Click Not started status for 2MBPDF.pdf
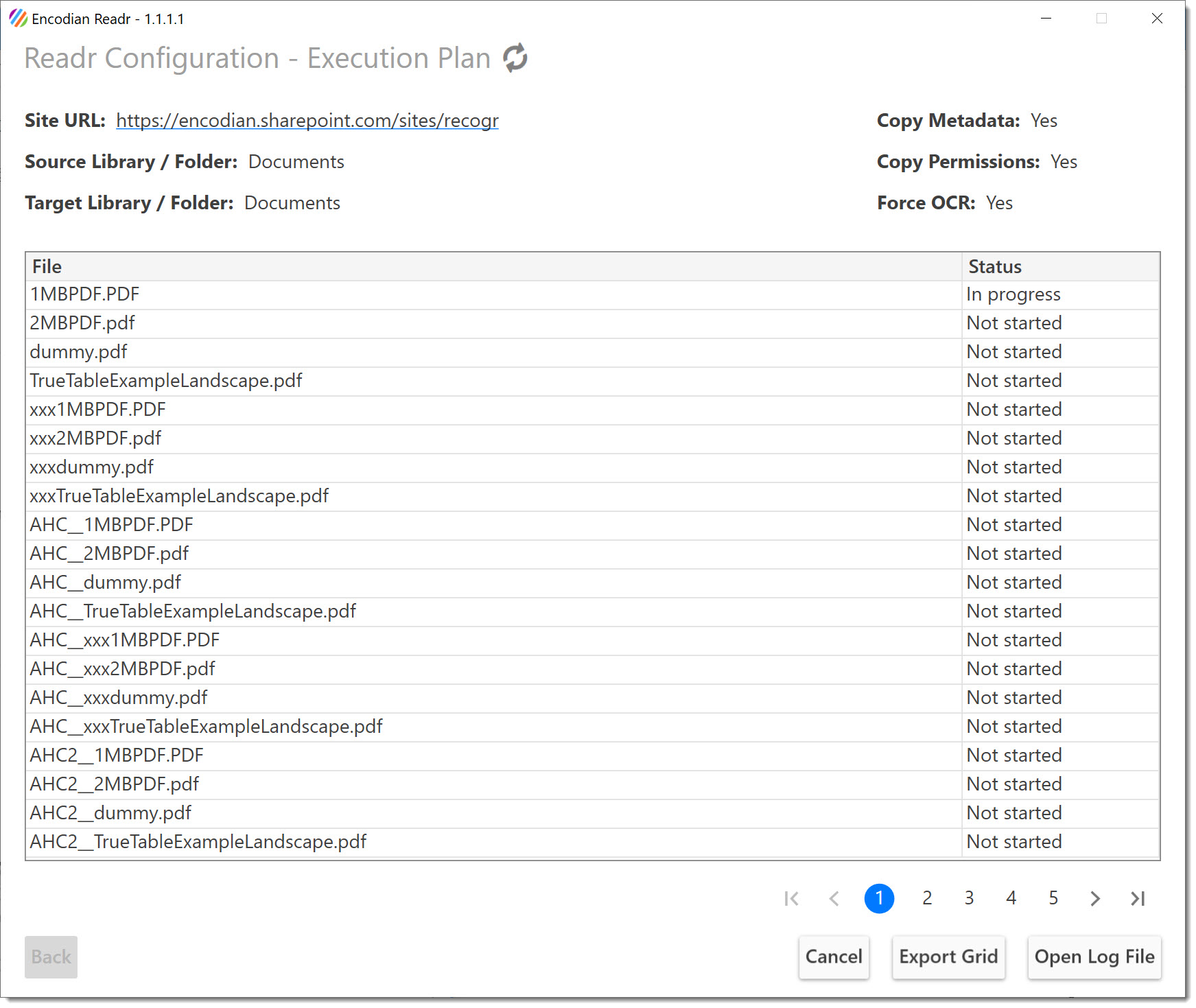The image size is (1196, 1008). (1060, 323)
